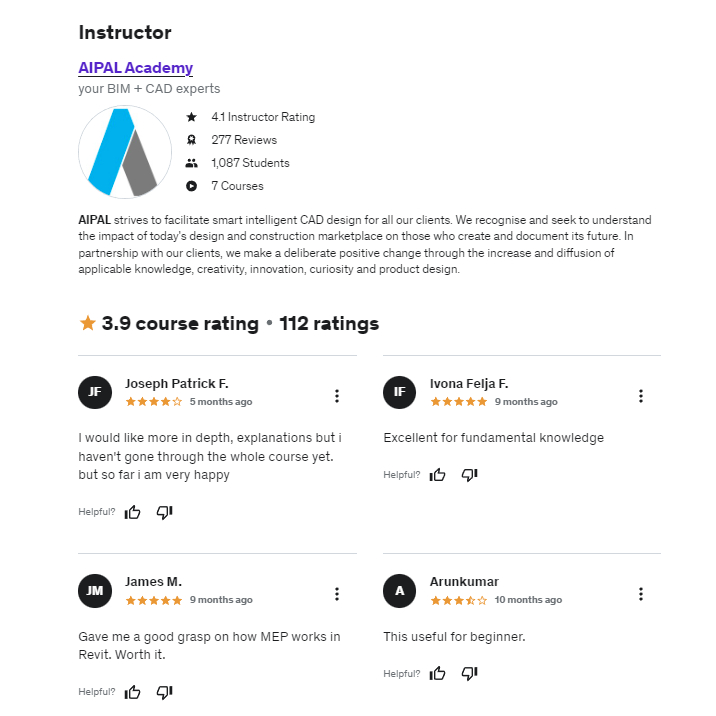The image size is (716, 716).
Task: Open the AIPAL Academy instructor link
Action: 135,68
